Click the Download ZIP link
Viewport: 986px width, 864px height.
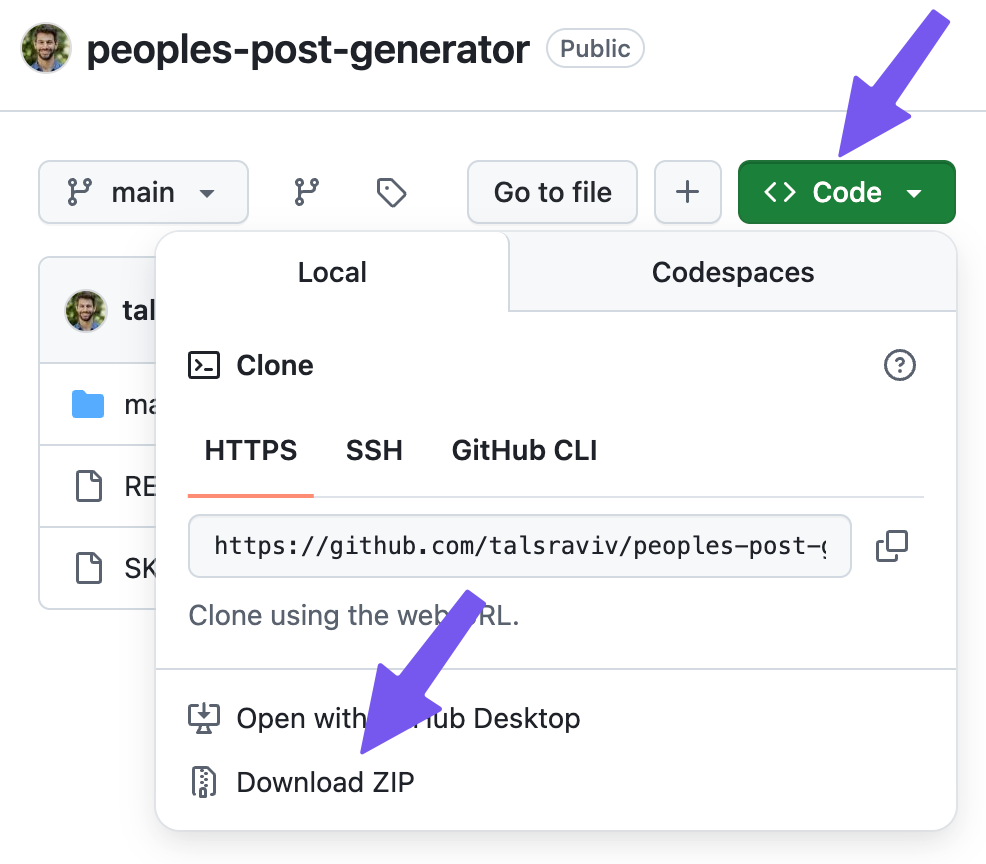pyautogui.click(x=325, y=781)
